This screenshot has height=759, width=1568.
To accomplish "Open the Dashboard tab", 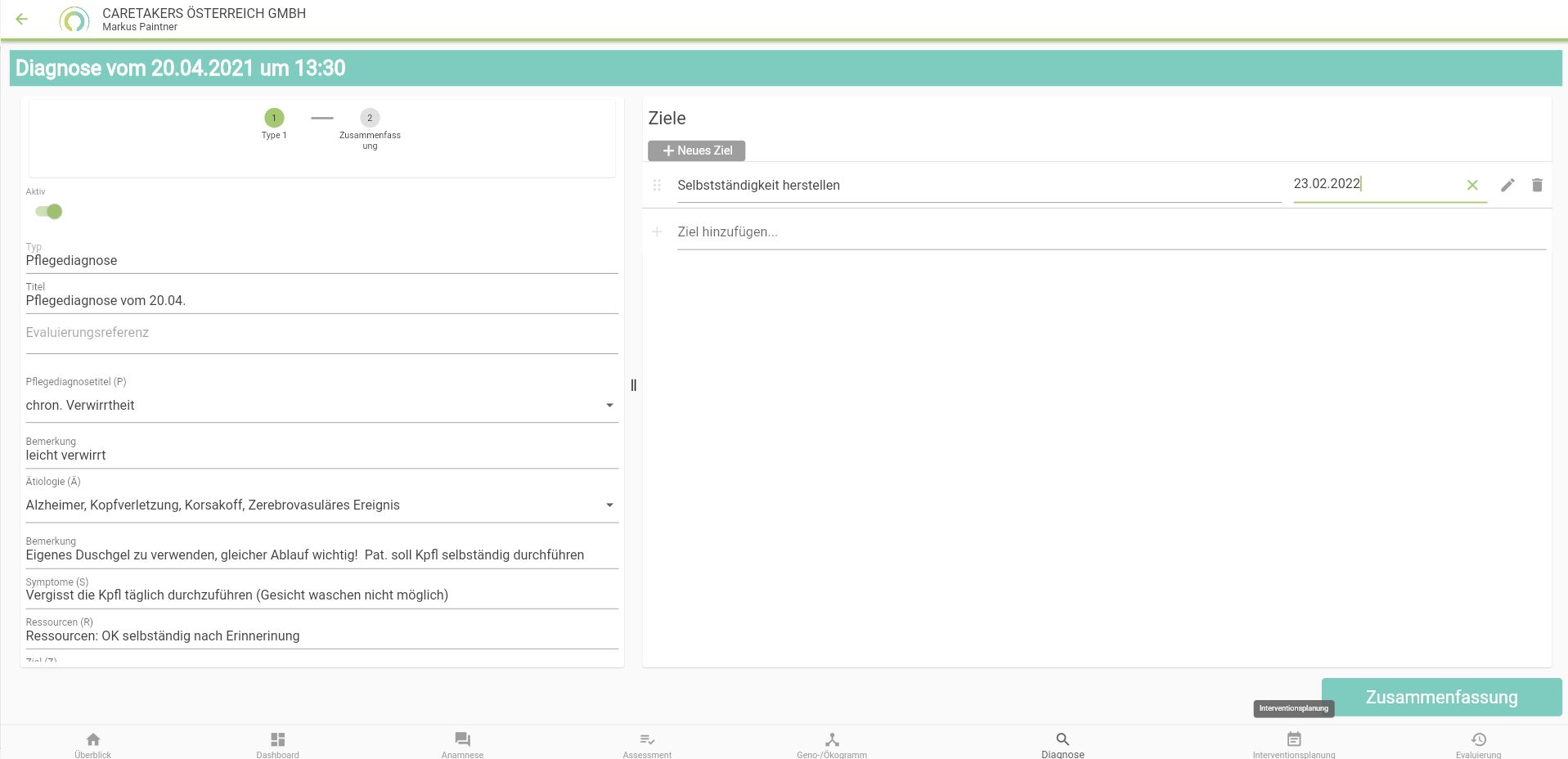I will point(277,744).
